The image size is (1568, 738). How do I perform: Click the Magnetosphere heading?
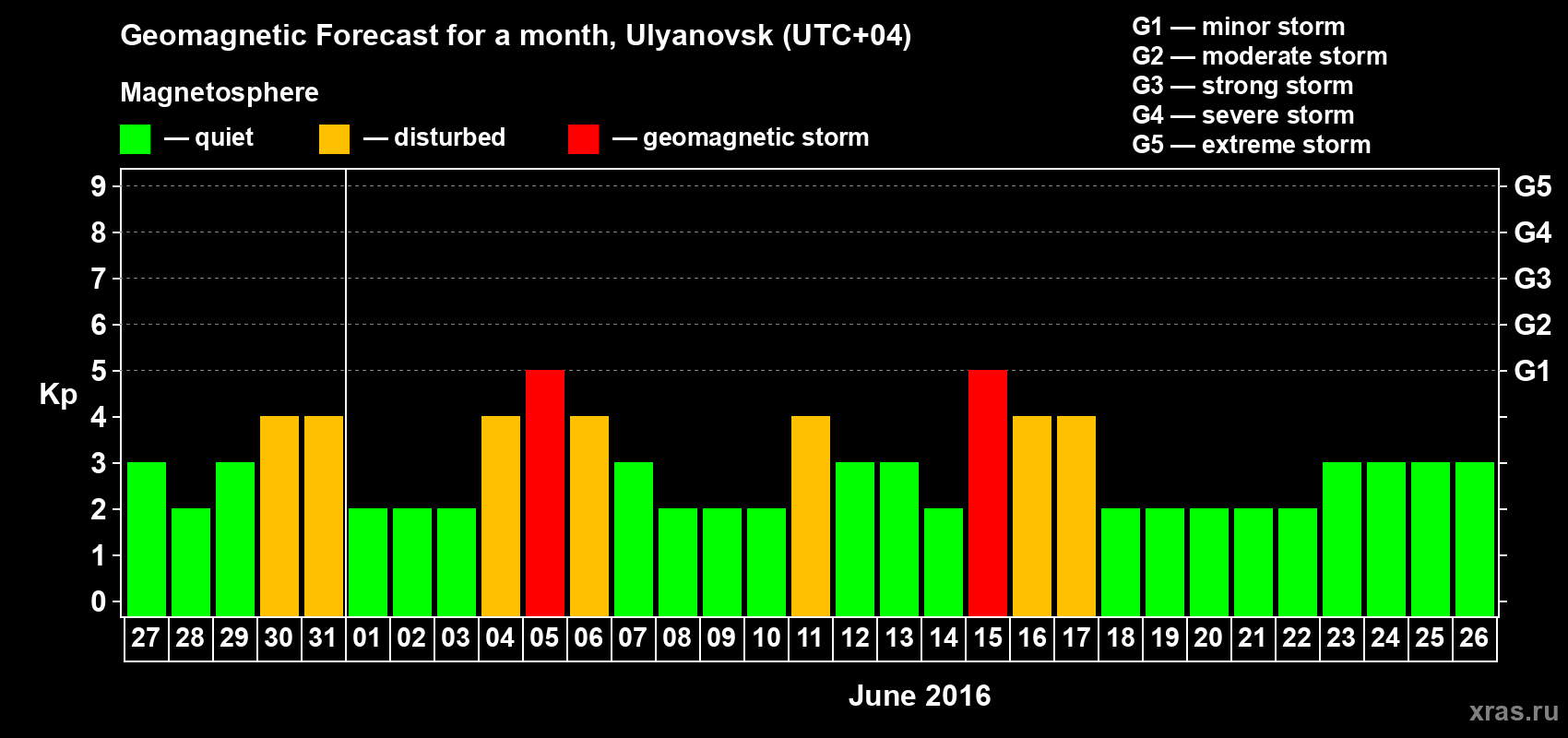tap(220, 92)
